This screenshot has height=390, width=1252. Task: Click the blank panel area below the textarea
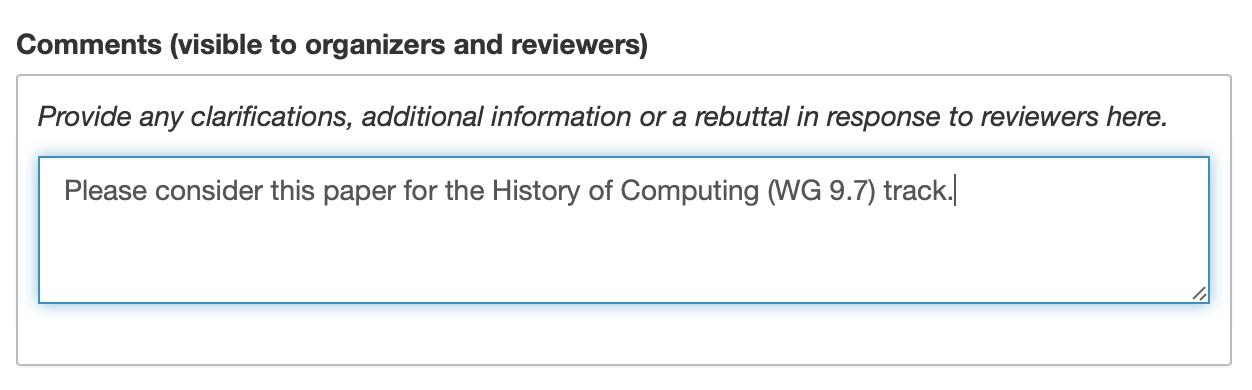coord(624,334)
